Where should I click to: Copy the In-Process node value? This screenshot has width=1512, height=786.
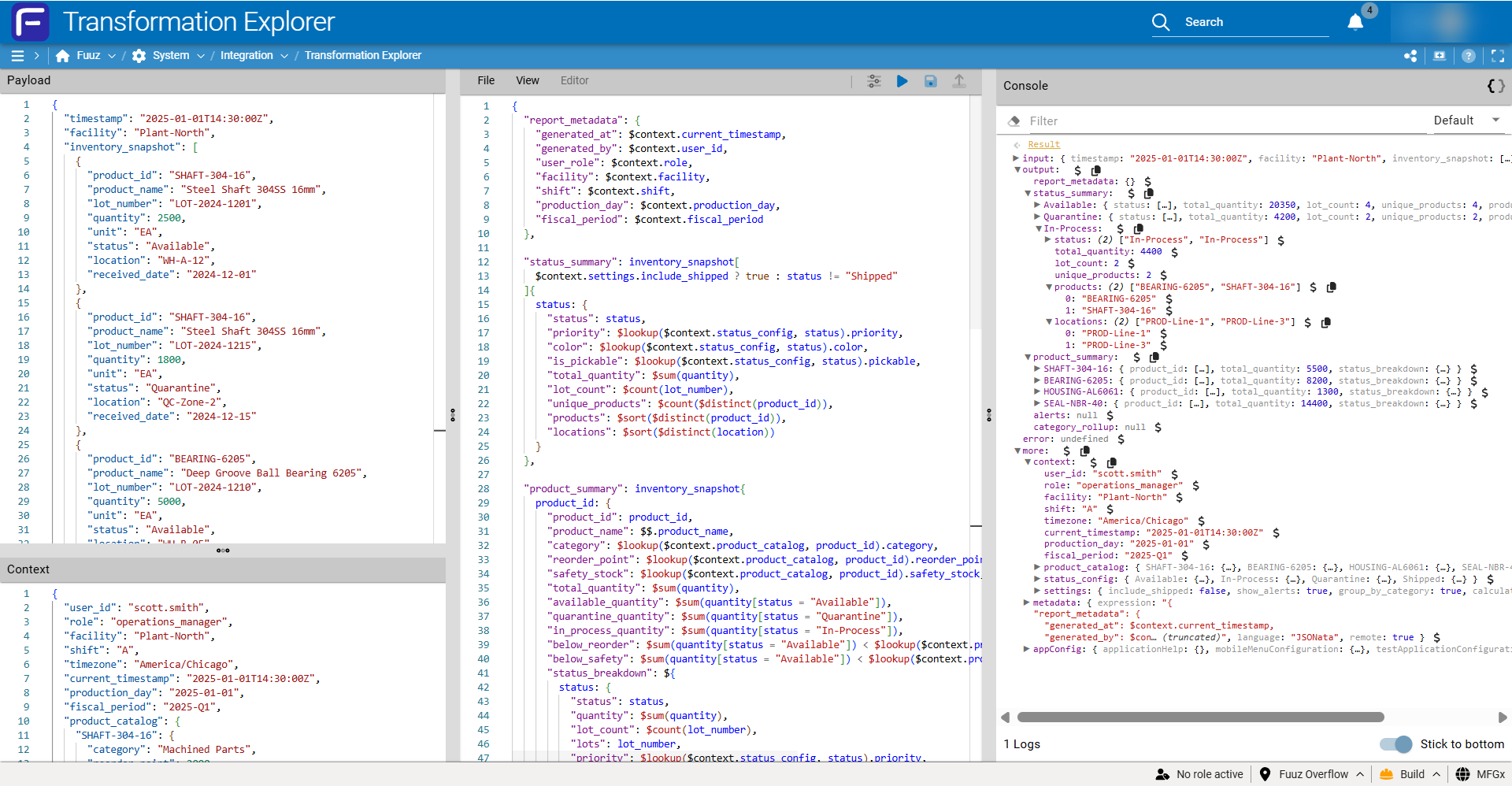click(x=1138, y=228)
